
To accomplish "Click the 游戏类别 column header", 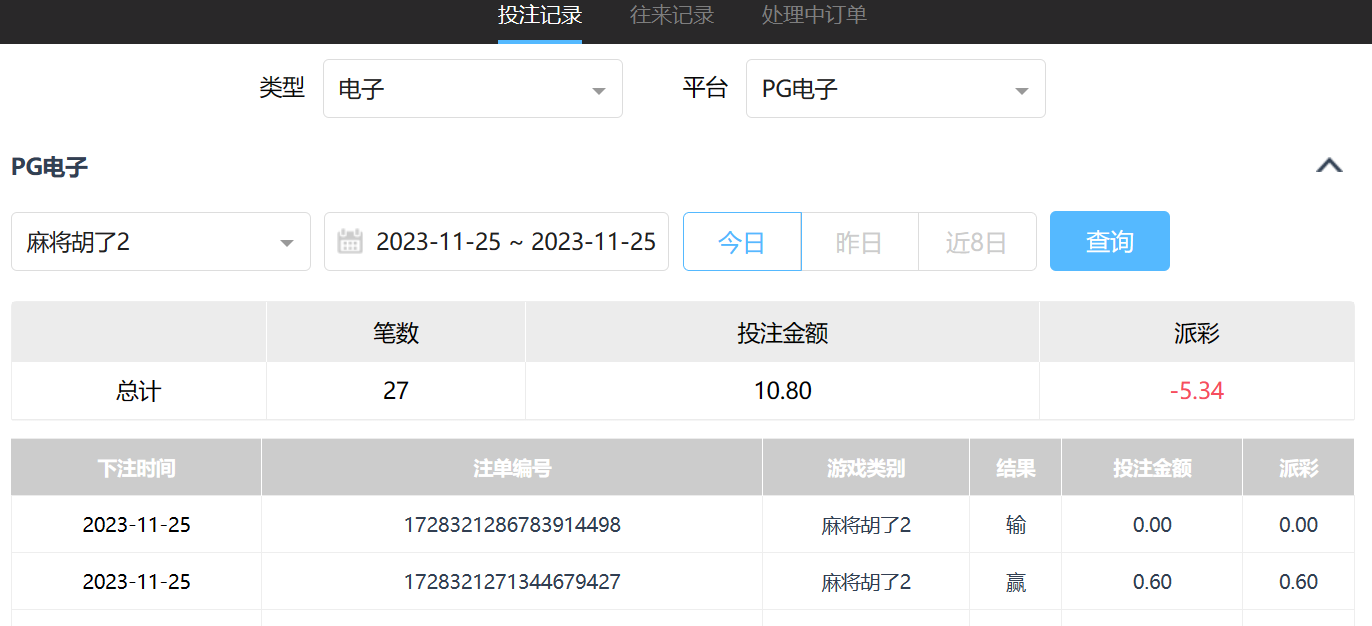I will [x=866, y=468].
